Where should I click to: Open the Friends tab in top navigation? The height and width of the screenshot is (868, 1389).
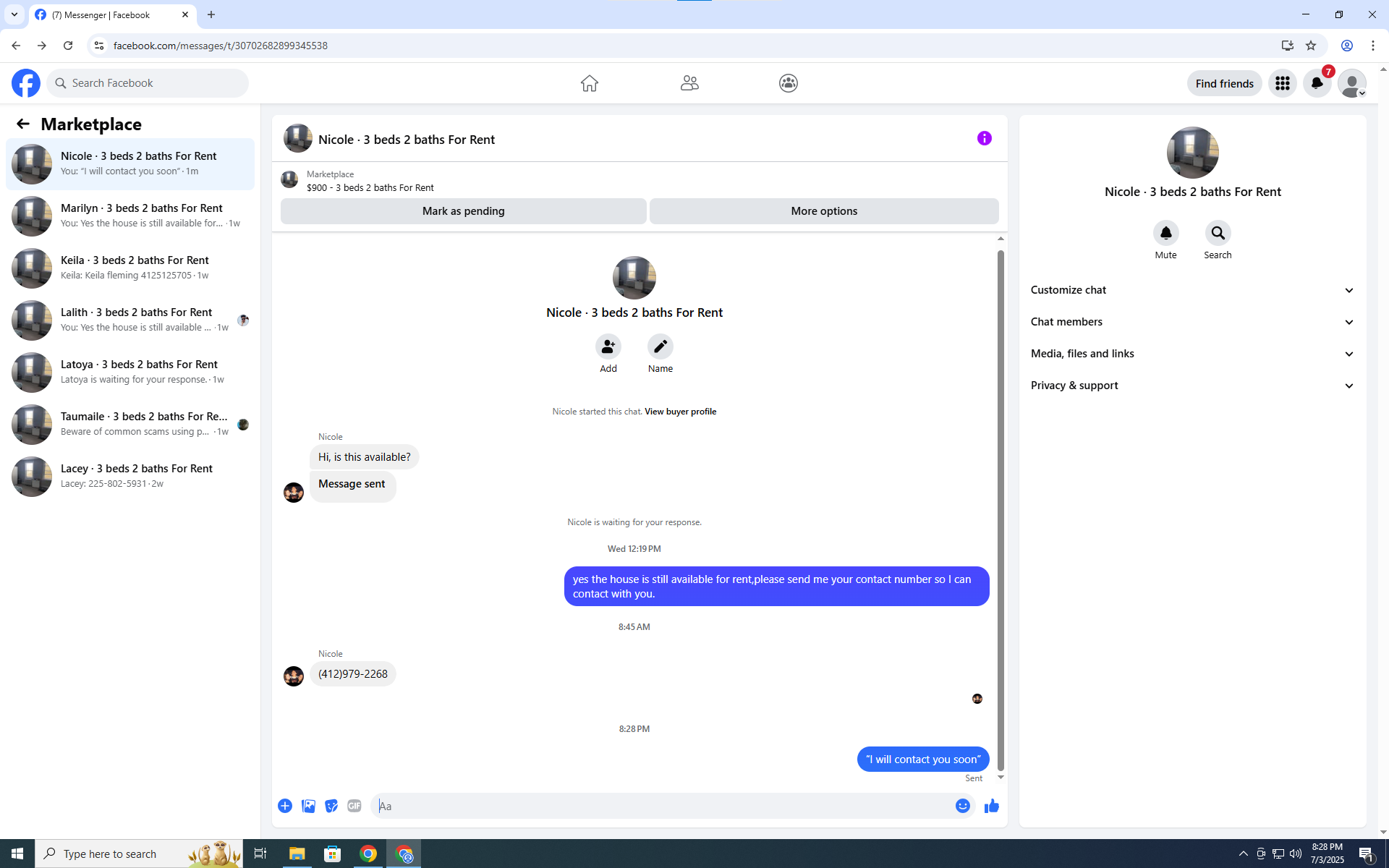tap(689, 83)
